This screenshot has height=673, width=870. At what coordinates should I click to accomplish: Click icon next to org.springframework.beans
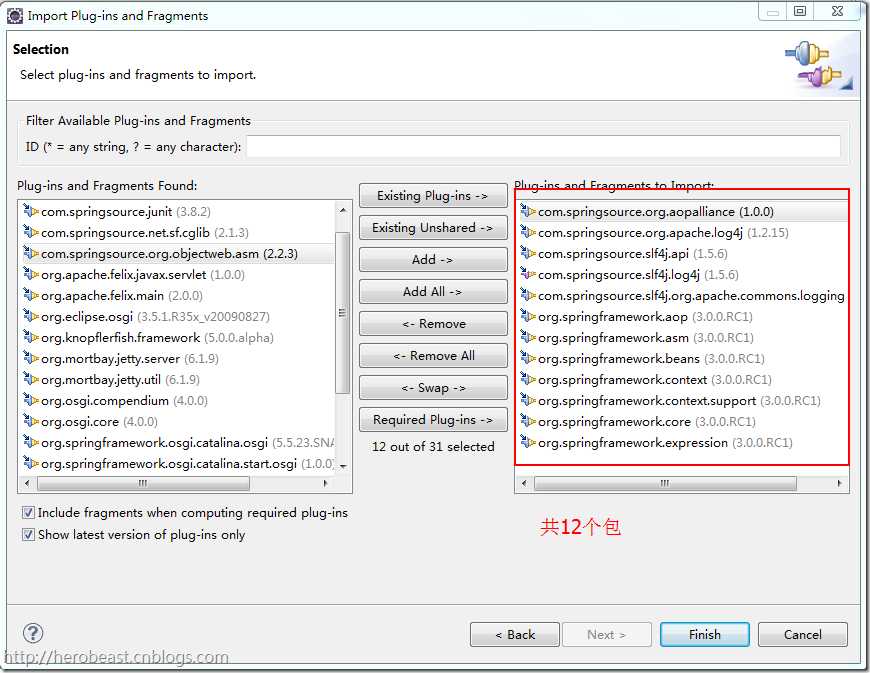pyautogui.click(x=528, y=359)
